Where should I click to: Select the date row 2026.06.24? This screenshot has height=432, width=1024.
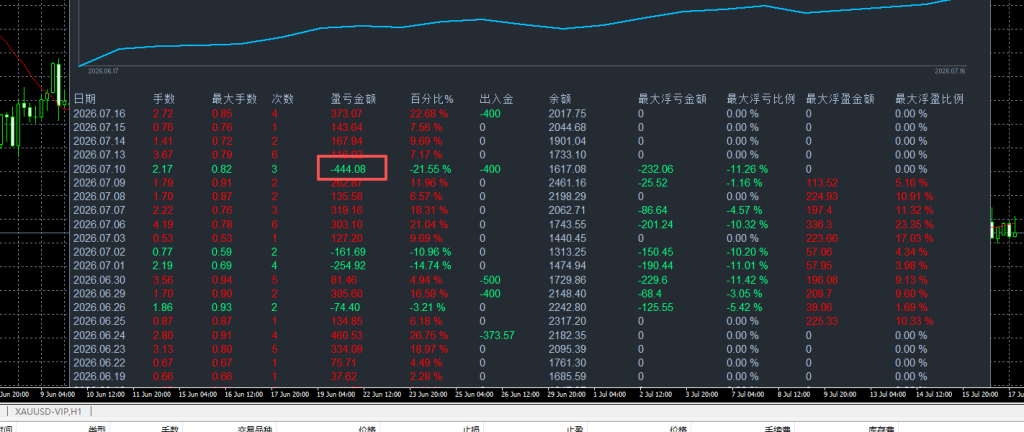tap(99, 335)
